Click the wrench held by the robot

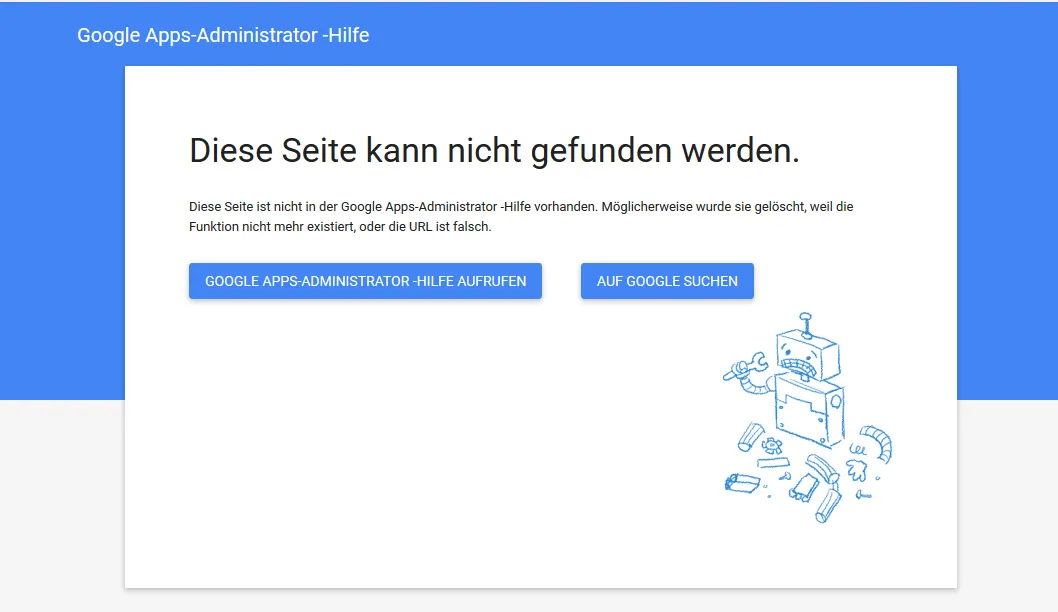745,366
